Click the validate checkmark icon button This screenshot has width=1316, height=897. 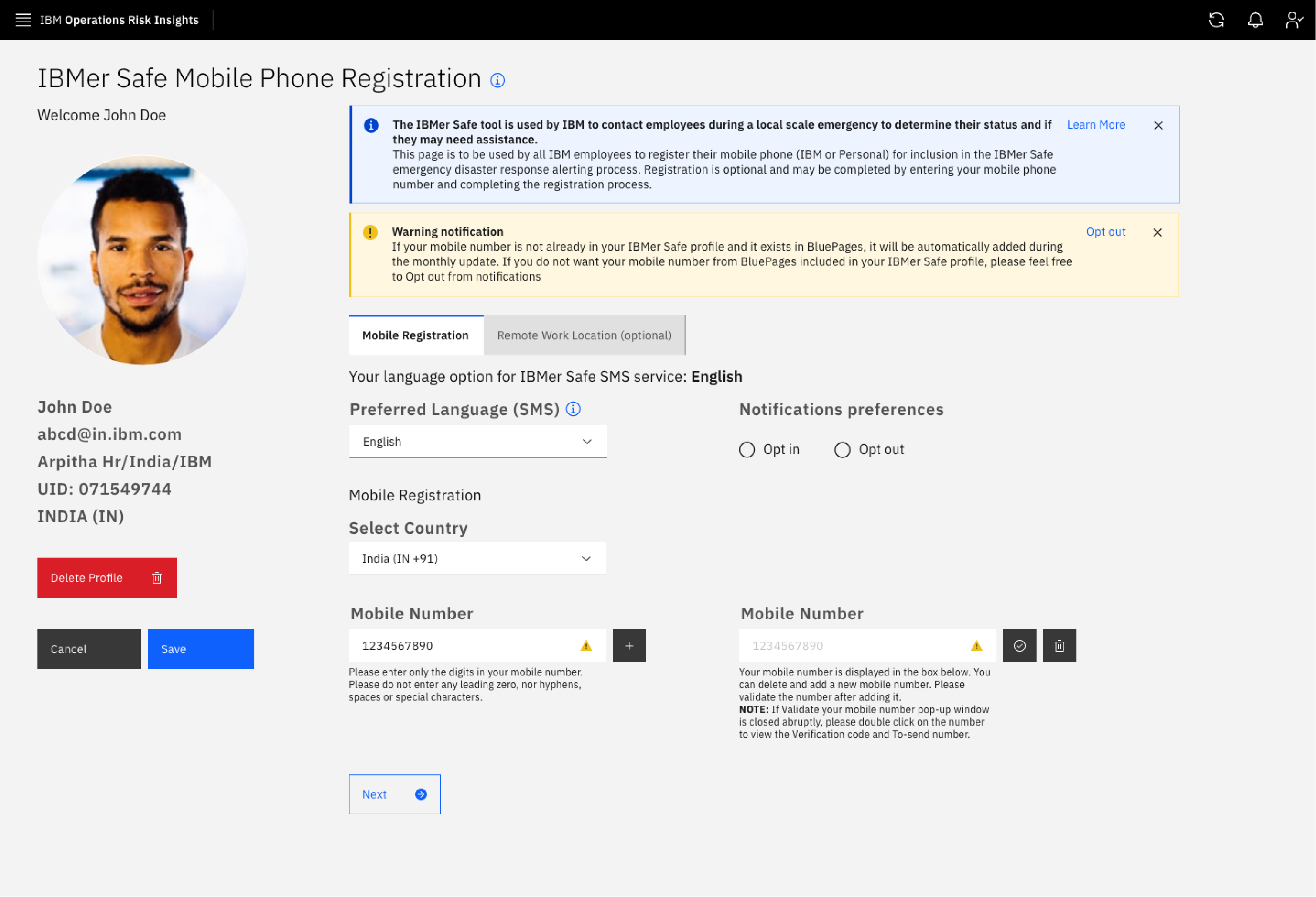coord(1019,646)
